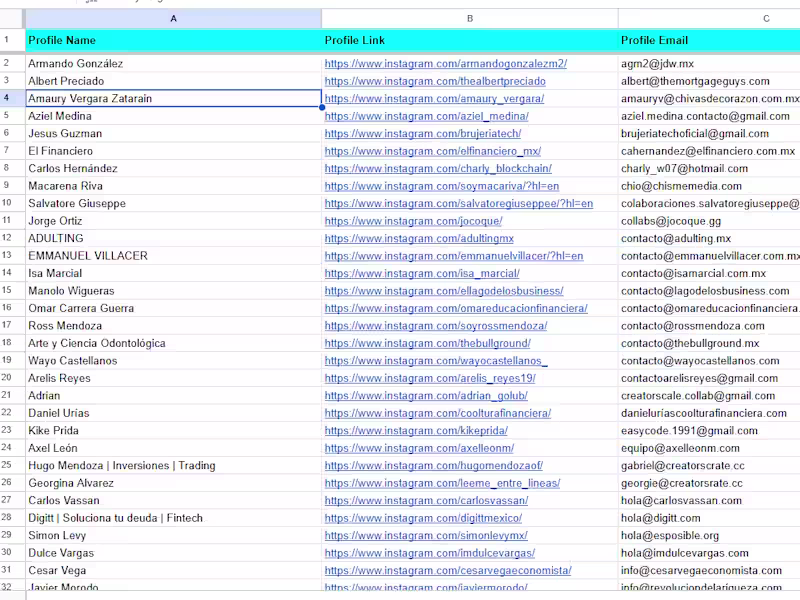Open the ellagodelosbusiness Instagram link

444,291
